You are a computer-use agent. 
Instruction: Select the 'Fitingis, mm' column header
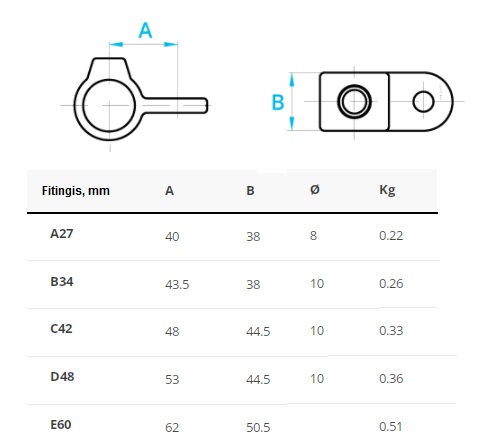[76, 191]
